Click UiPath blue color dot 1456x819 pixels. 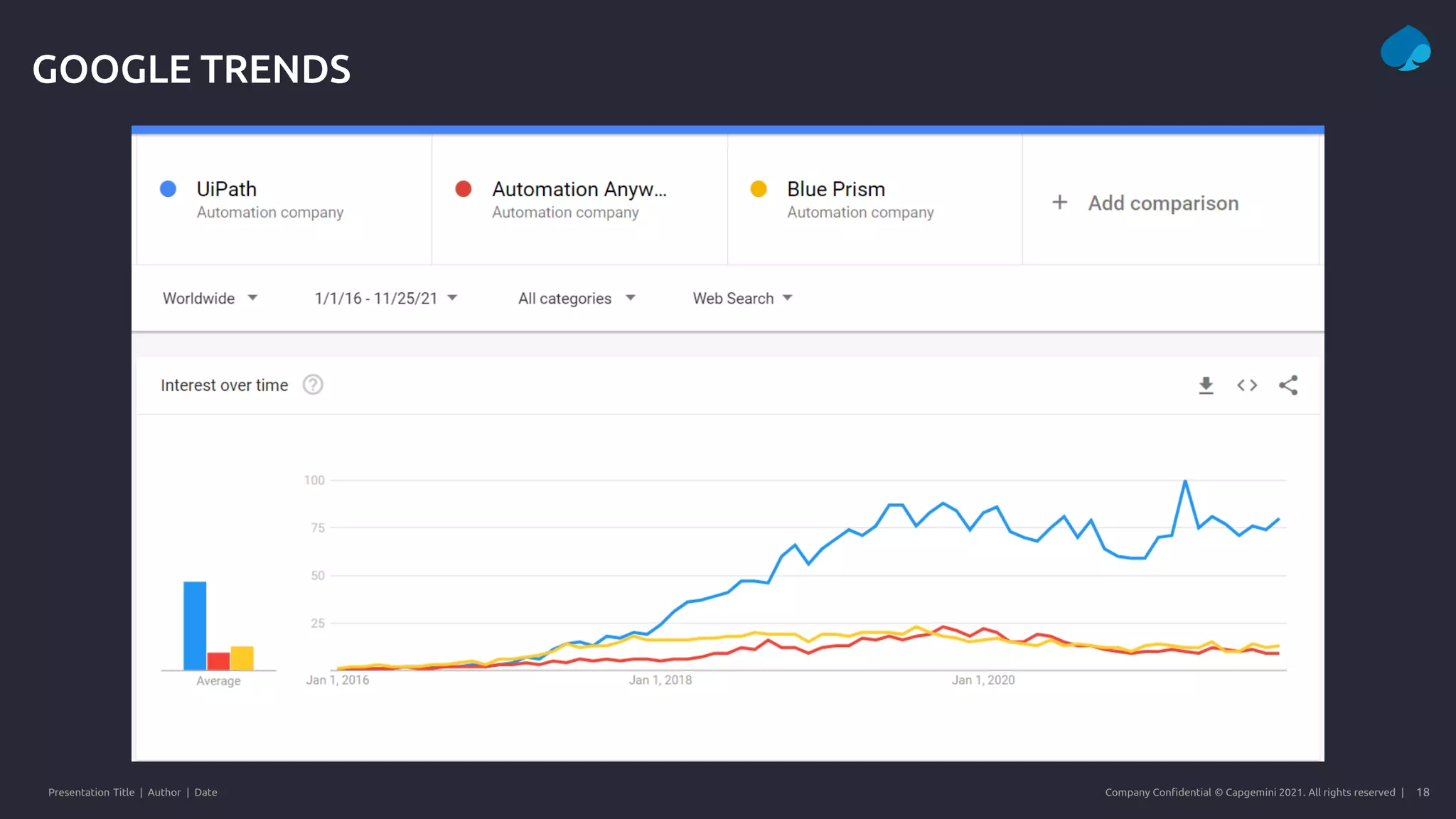168,189
